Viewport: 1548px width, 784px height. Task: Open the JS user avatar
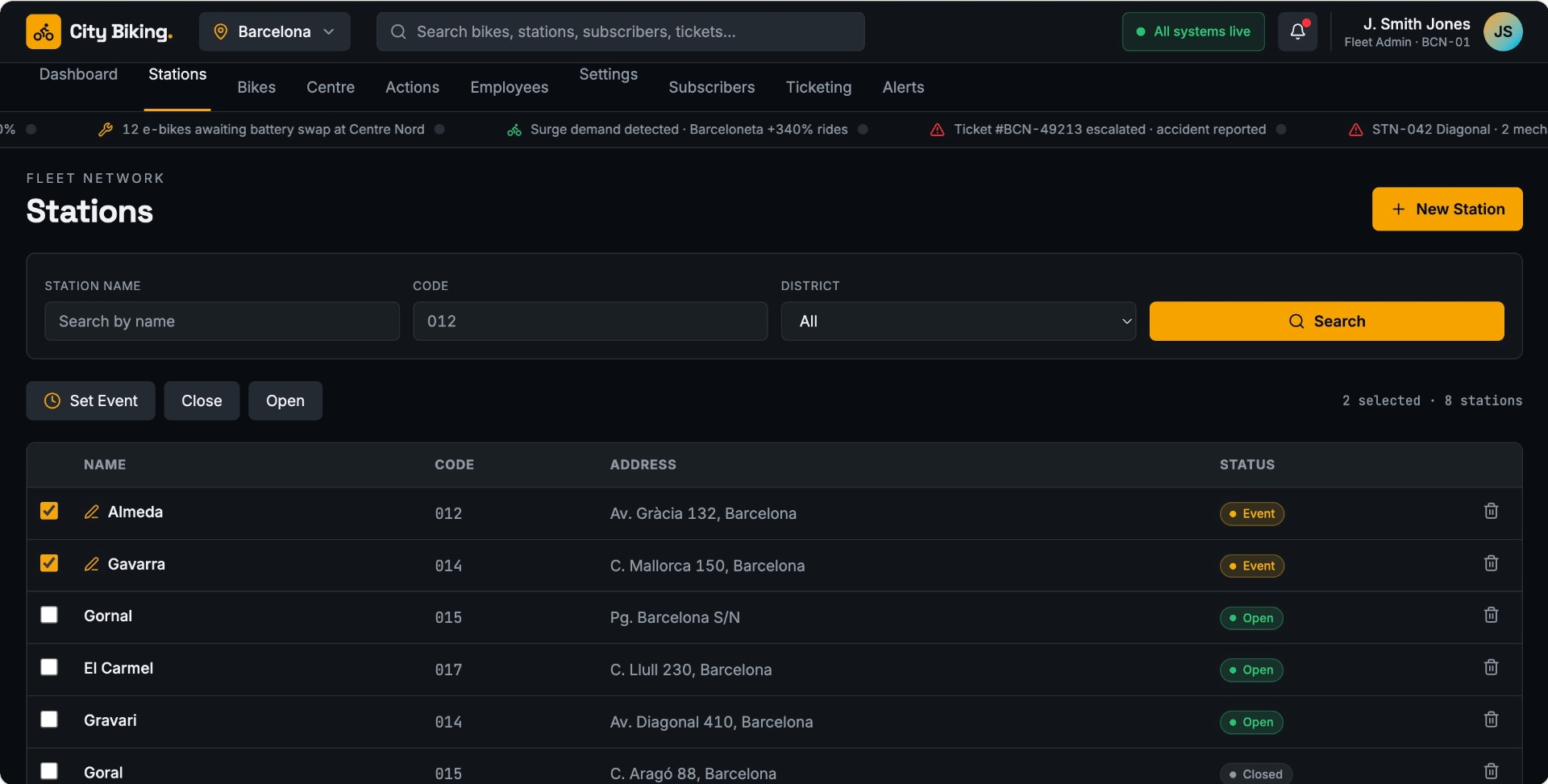(x=1503, y=31)
